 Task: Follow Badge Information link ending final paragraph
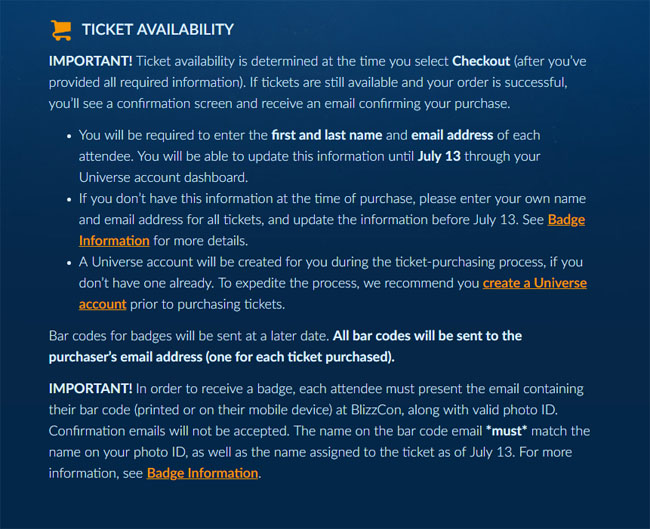202,473
